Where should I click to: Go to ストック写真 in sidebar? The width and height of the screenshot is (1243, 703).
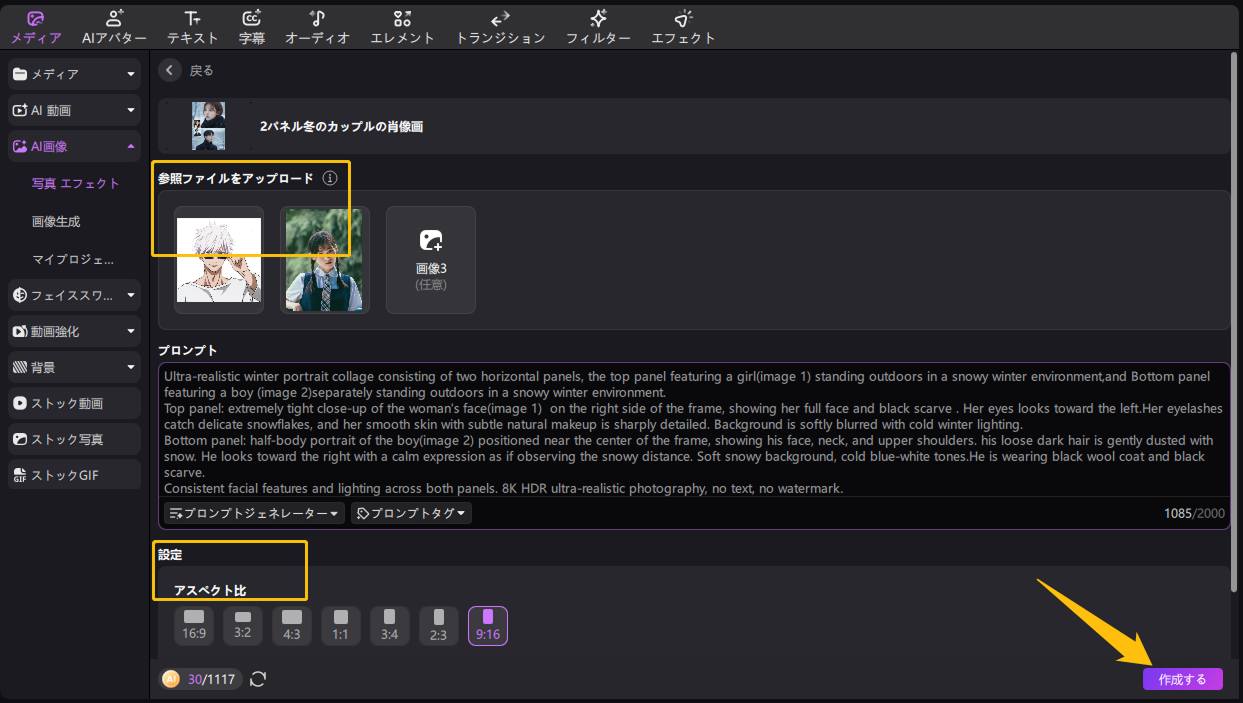pyautogui.click(x=74, y=439)
